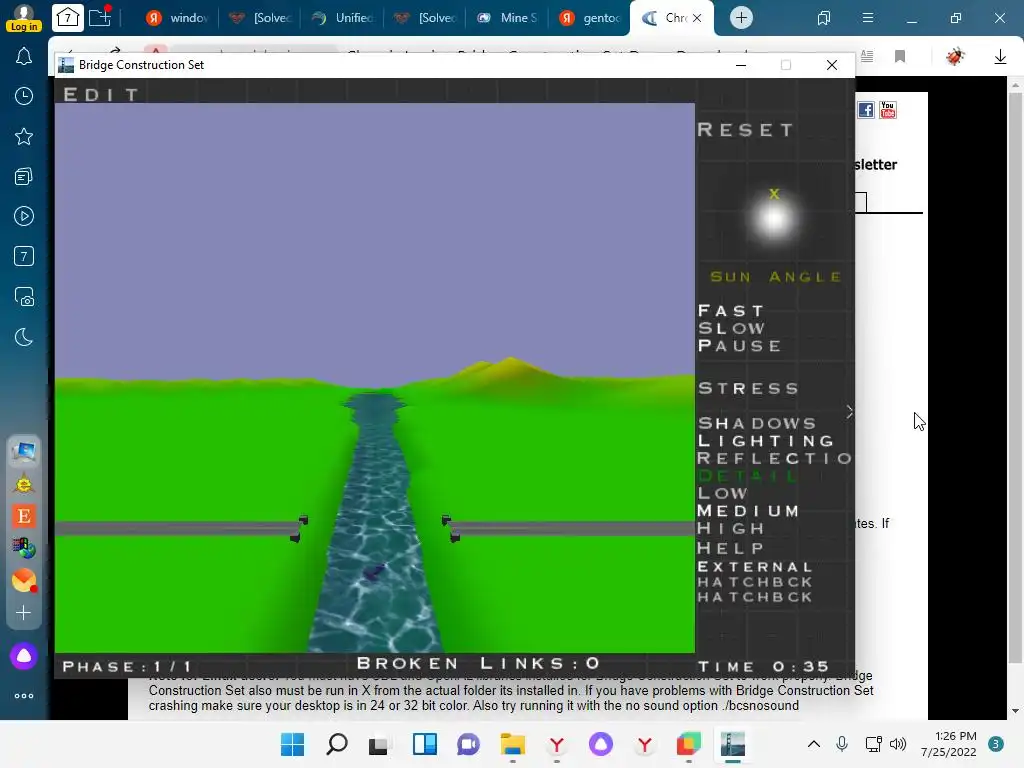The width and height of the screenshot is (1024, 768).
Task: Switch to the 'gentoc' tab
Action: (x=590, y=18)
